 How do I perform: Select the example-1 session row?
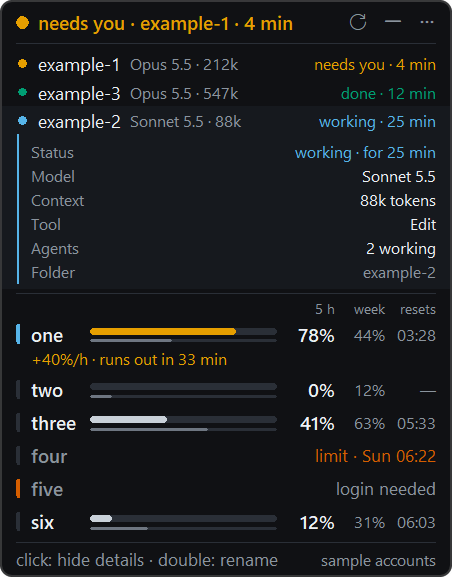click(226, 65)
